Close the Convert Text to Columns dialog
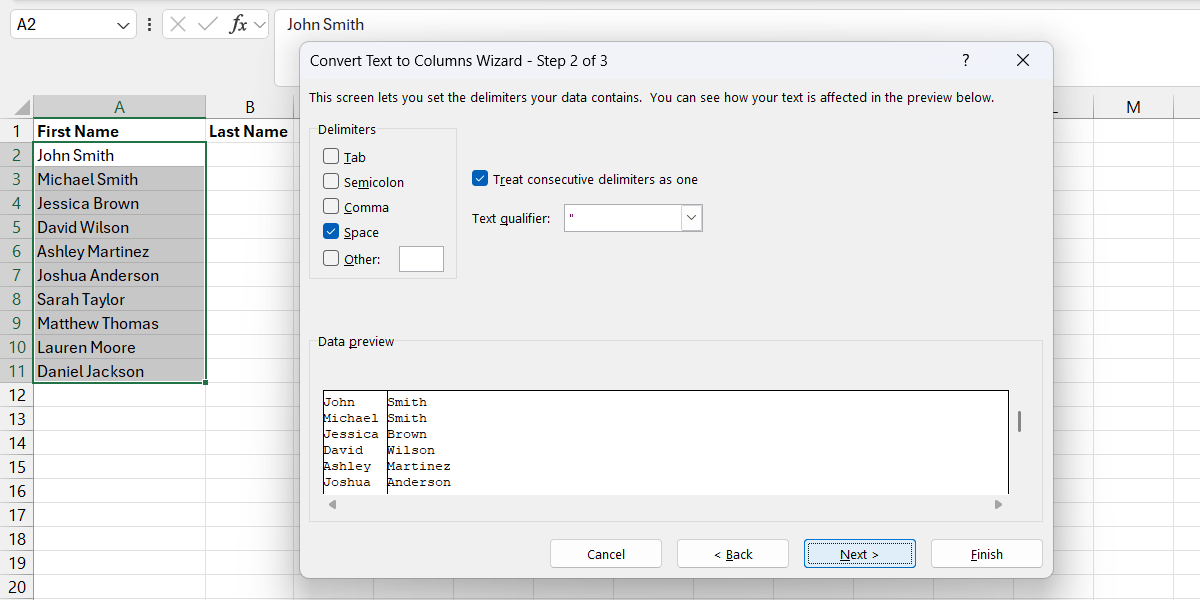Viewport: 1200px width, 600px height. pos(1022,61)
